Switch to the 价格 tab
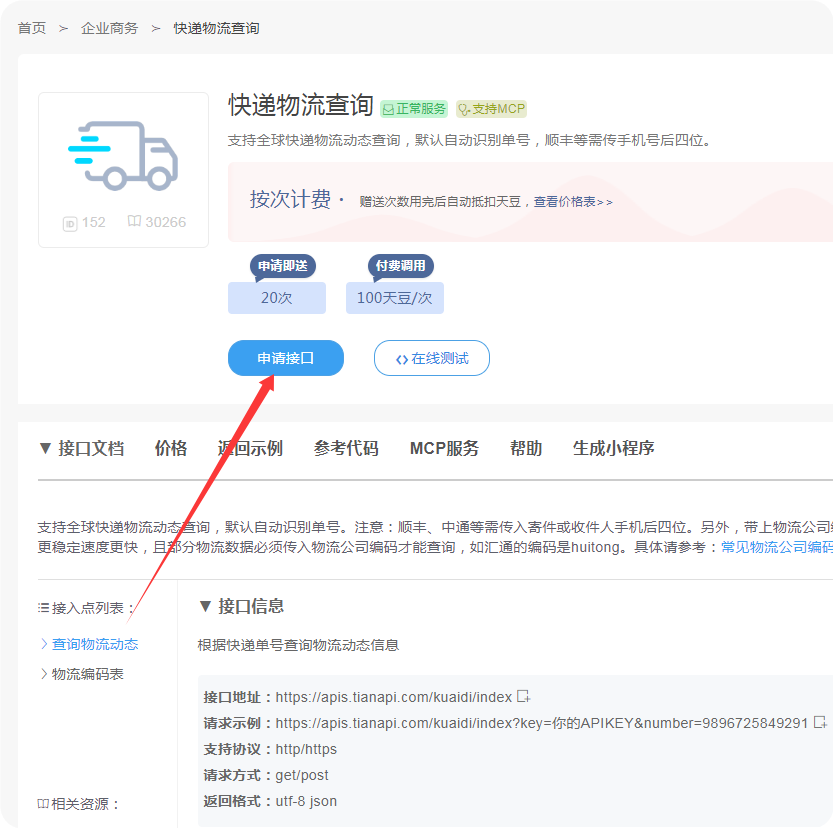The image size is (833, 828). tap(170, 448)
